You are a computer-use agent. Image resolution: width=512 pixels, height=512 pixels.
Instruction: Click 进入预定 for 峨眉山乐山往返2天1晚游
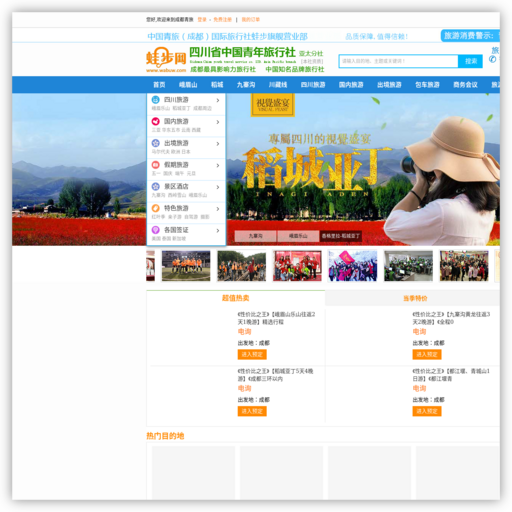click(x=252, y=354)
